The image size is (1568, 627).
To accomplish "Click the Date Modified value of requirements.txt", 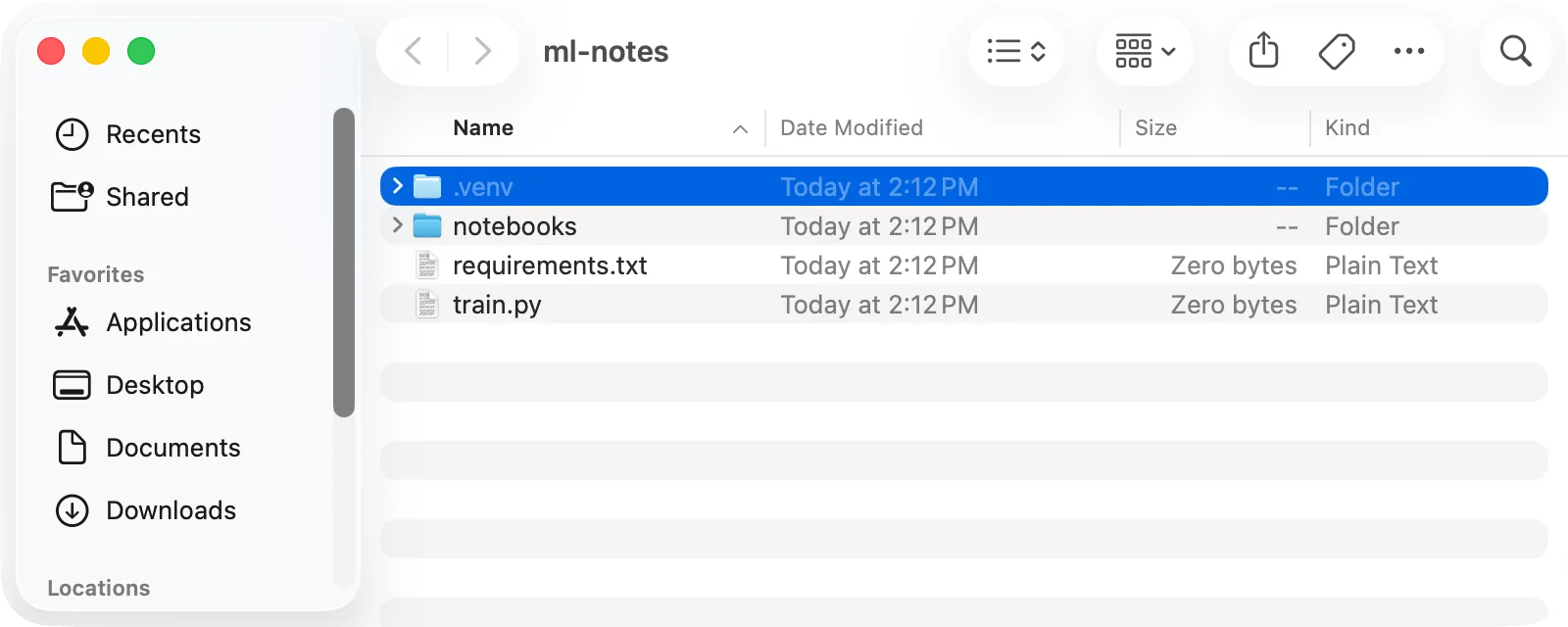I will tap(879, 265).
